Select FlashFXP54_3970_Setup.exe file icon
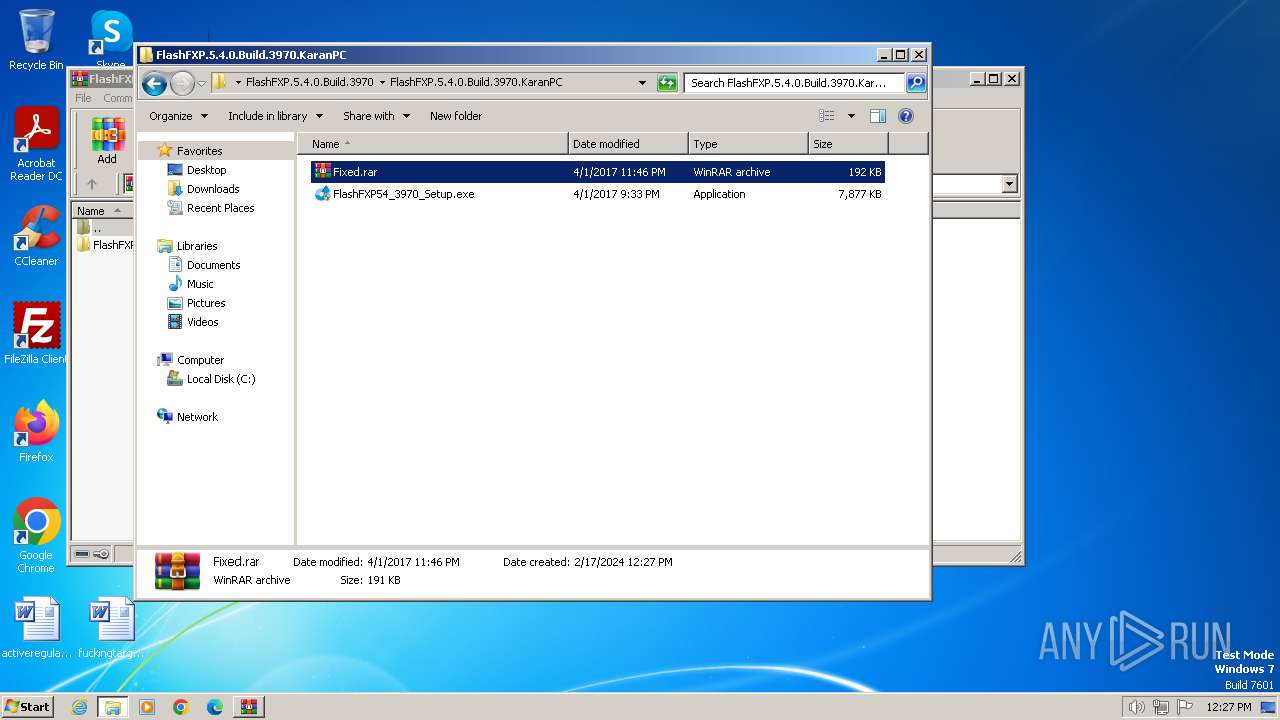Viewport: 1280px width, 720px height. (322, 194)
